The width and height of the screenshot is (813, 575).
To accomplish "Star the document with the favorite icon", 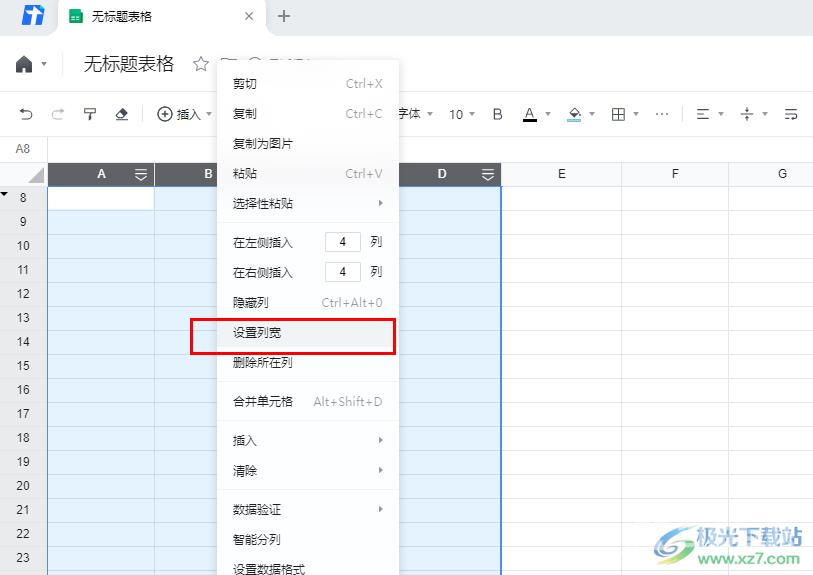I will 201,64.
